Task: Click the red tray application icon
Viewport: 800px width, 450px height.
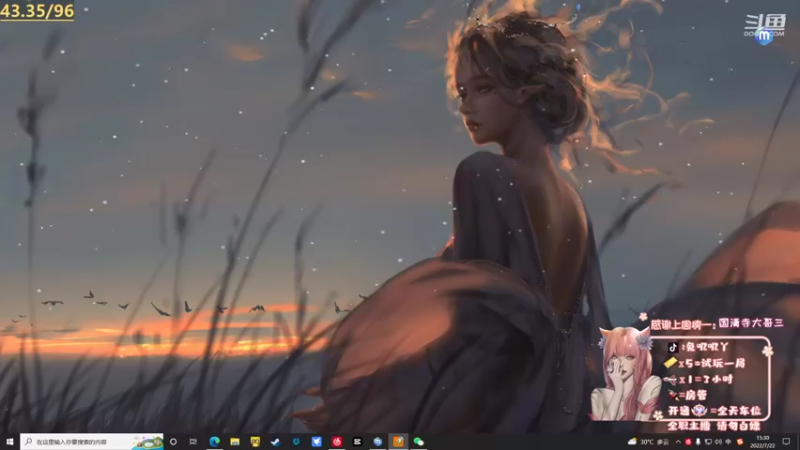Action: tap(688, 442)
